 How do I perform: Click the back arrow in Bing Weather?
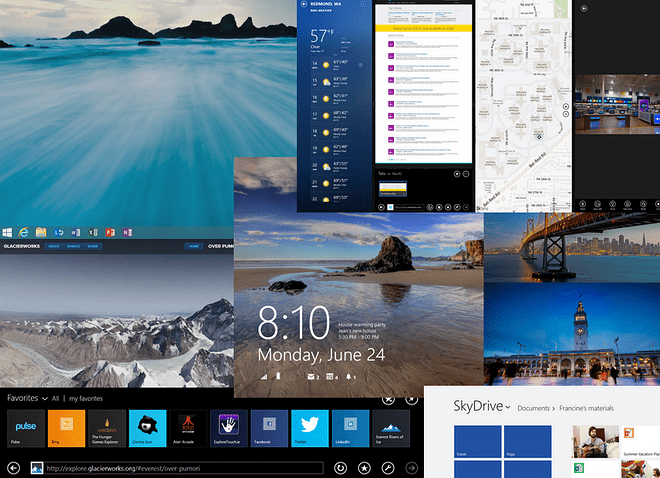coord(303,4)
